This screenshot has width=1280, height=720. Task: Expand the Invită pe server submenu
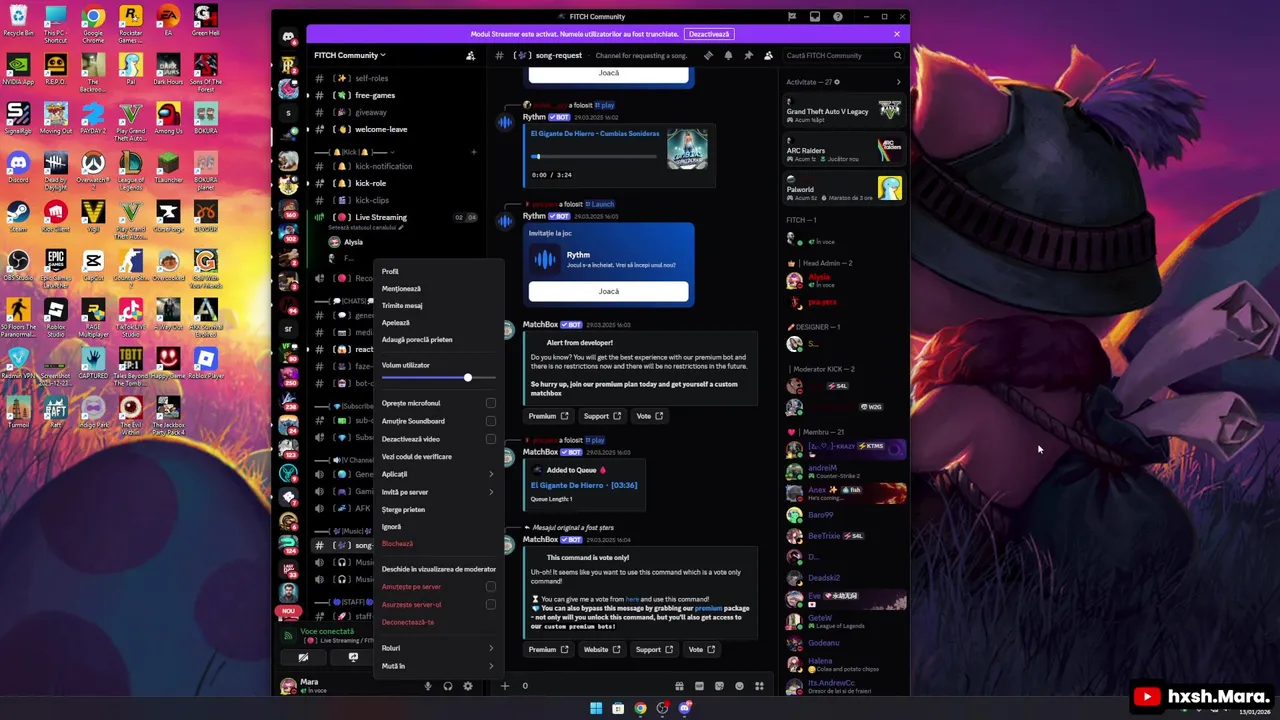(x=438, y=492)
